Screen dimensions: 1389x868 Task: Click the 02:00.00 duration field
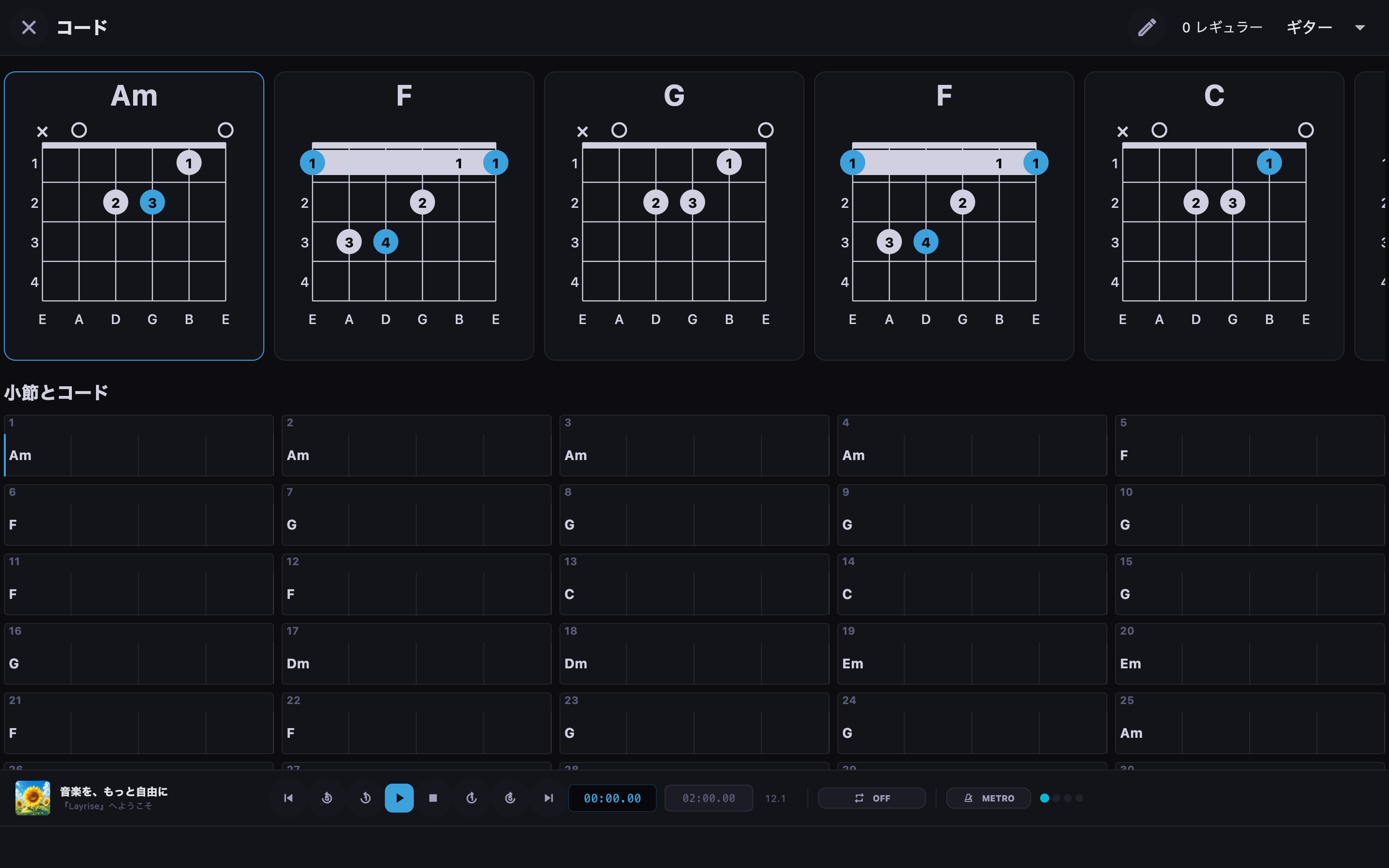tap(708, 798)
